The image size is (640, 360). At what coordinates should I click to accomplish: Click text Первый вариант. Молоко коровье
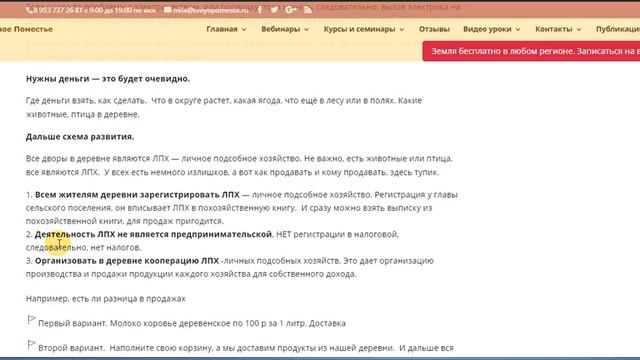(x=192, y=323)
